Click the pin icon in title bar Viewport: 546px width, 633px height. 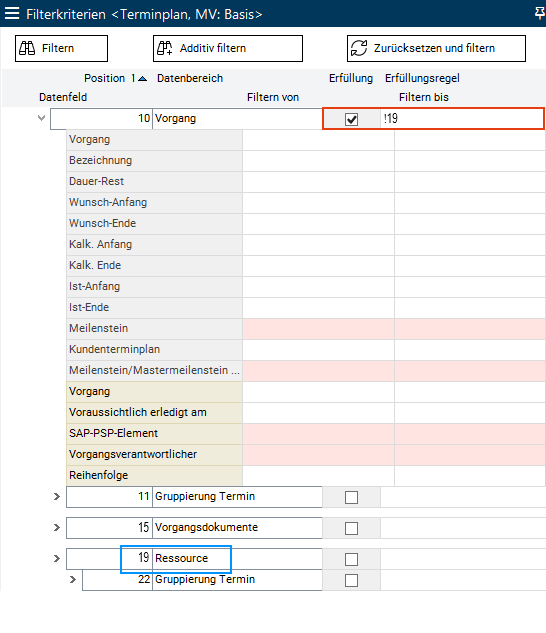[x=540, y=13]
